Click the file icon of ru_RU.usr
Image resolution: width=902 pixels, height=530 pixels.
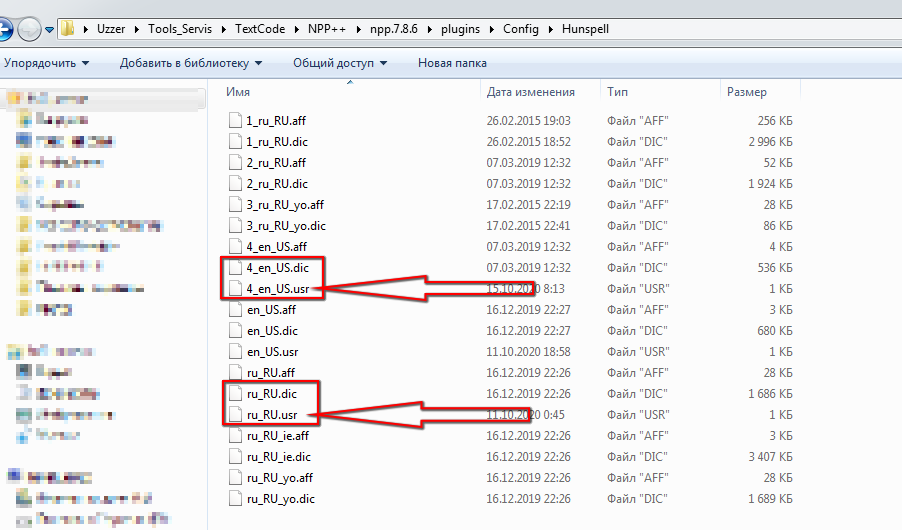pyautogui.click(x=235, y=414)
